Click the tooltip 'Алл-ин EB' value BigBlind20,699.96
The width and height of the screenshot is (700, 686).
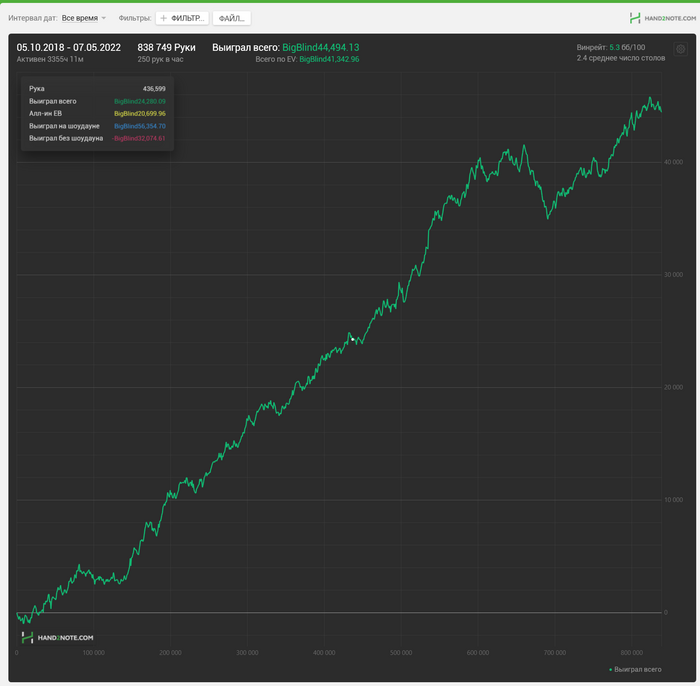tap(140, 114)
